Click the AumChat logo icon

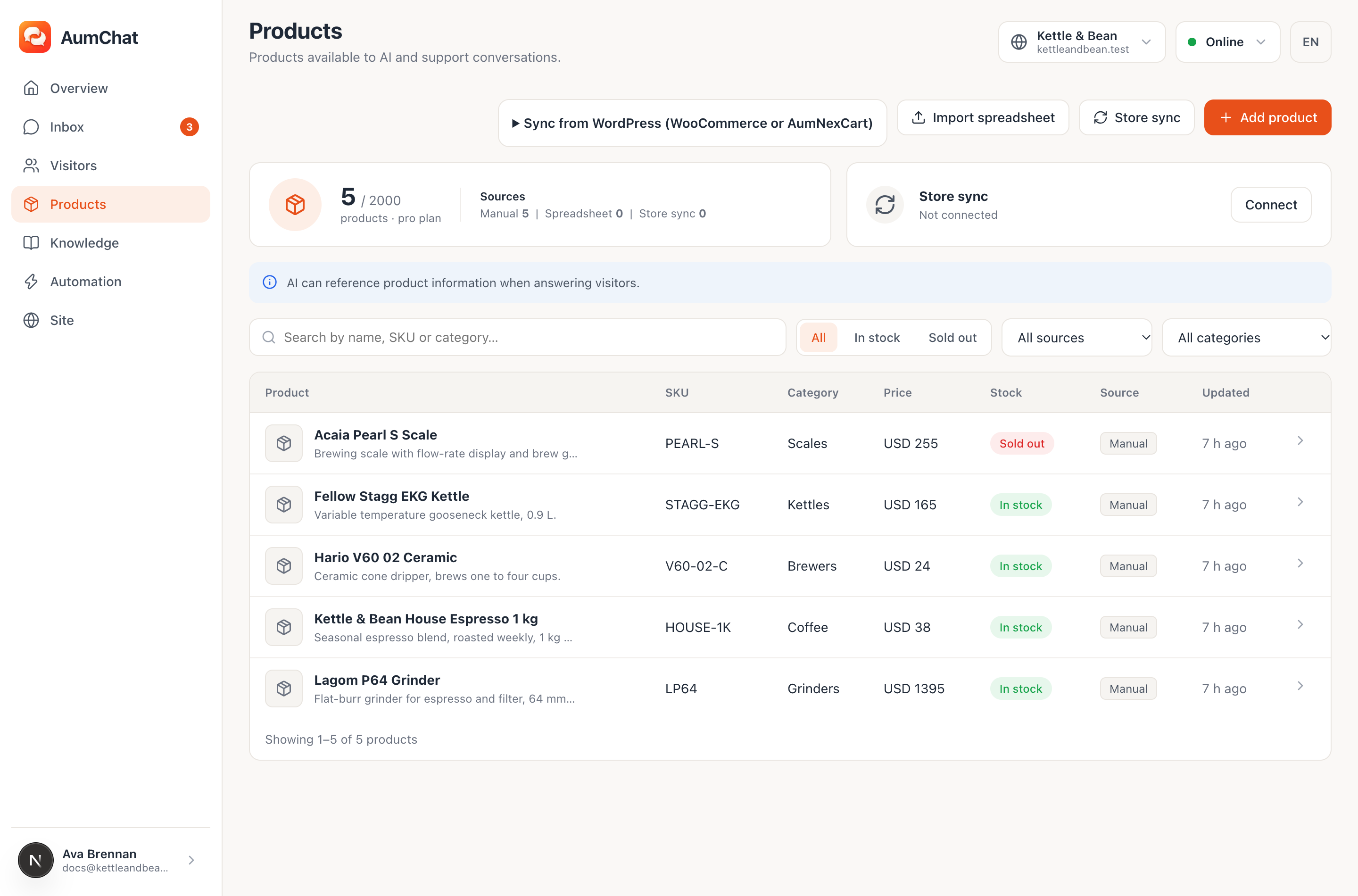(x=35, y=37)
